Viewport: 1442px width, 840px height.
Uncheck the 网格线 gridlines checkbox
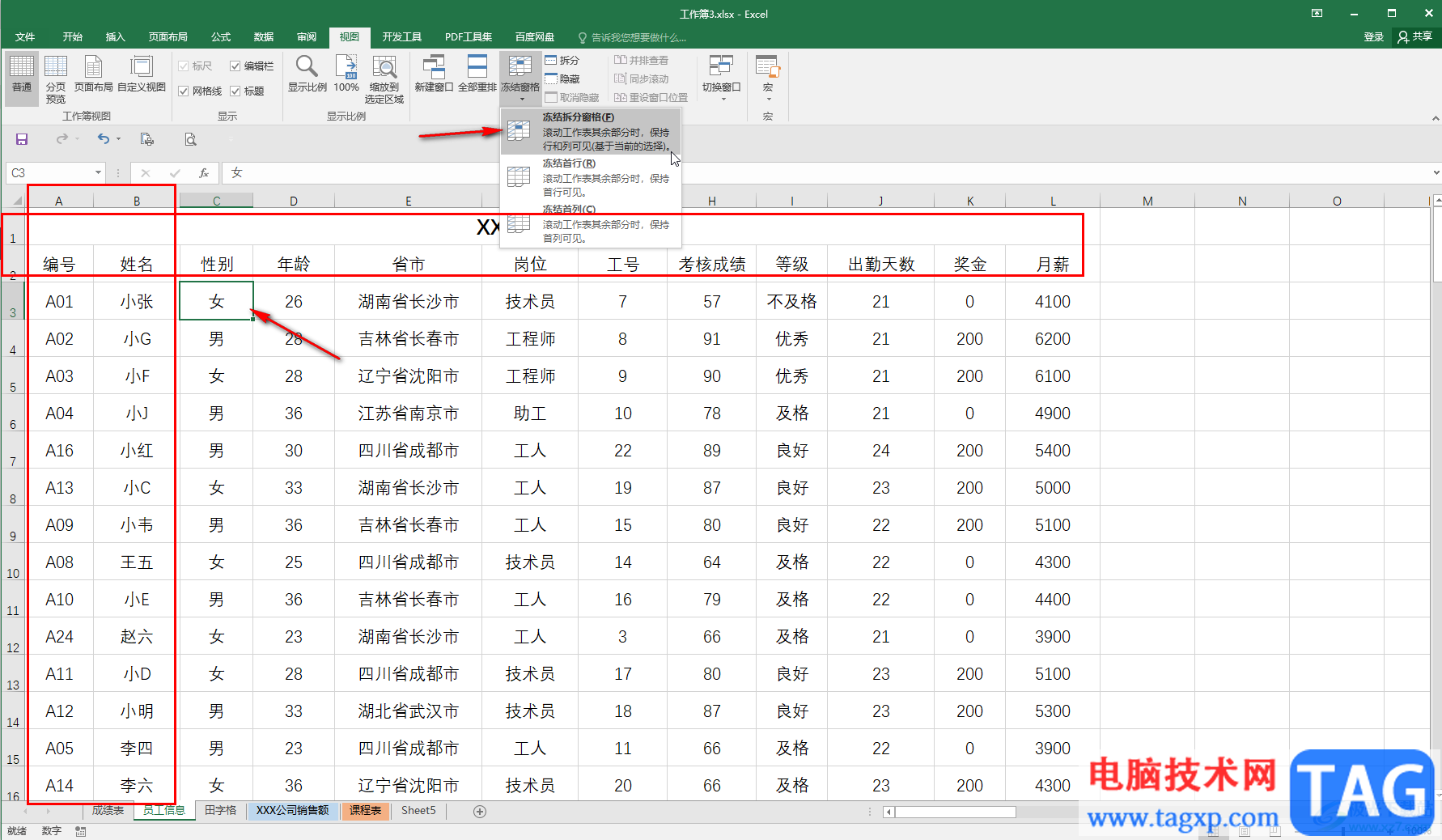coord(184,91)
